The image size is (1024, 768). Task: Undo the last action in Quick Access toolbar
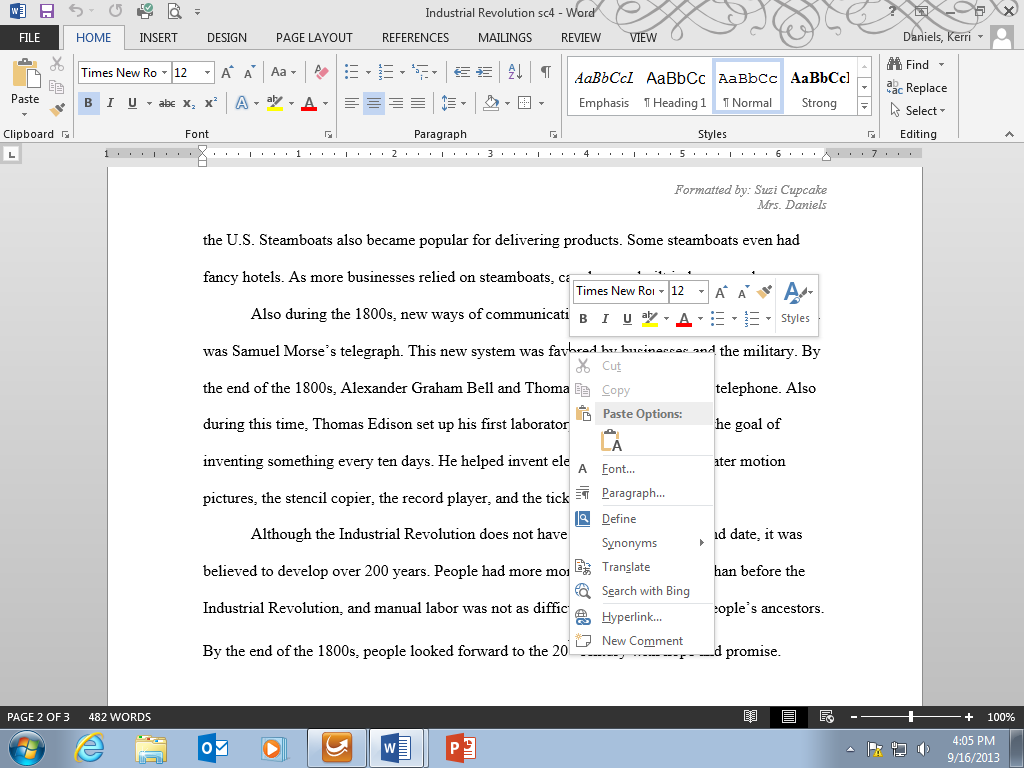pos(76,11)
